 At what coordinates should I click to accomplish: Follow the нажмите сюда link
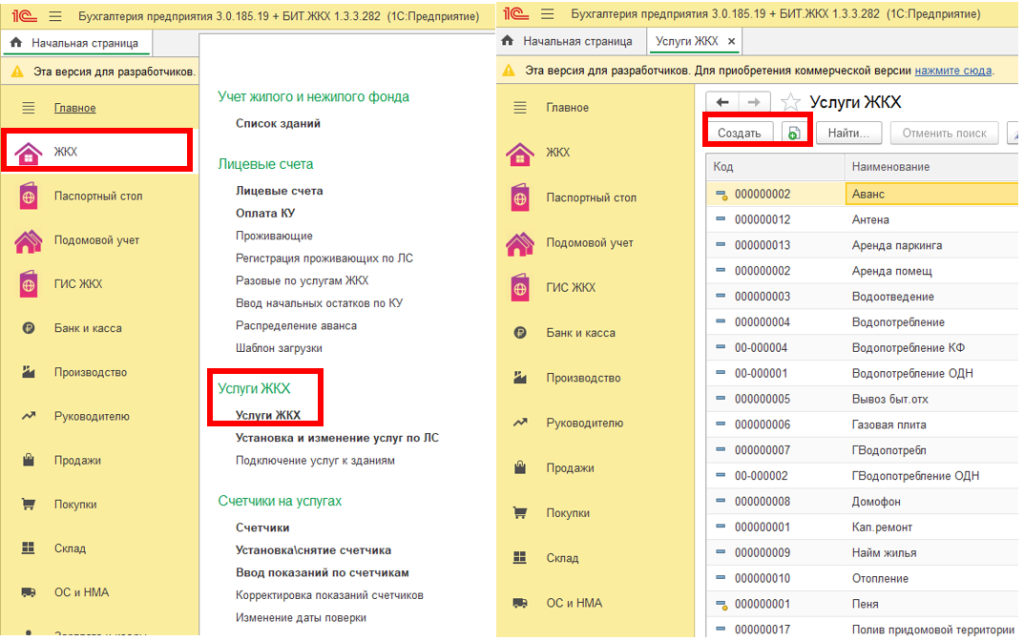point(953,71)
